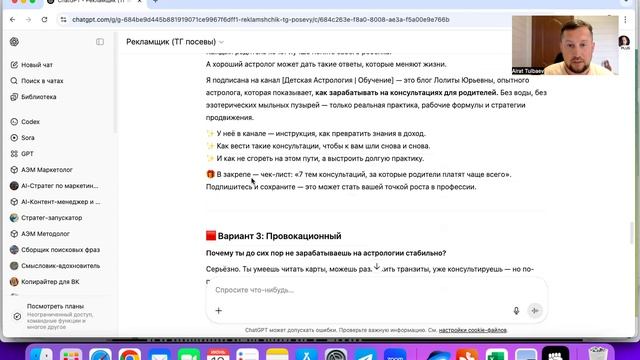Screen dimensions: 640x360
Task: Click the voice mode button in composer
Action: pos(535,311)
